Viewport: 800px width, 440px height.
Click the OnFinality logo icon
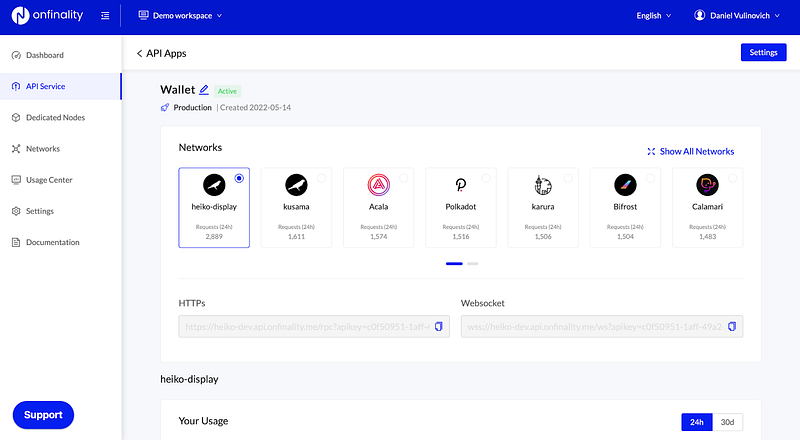click(20, 15)
